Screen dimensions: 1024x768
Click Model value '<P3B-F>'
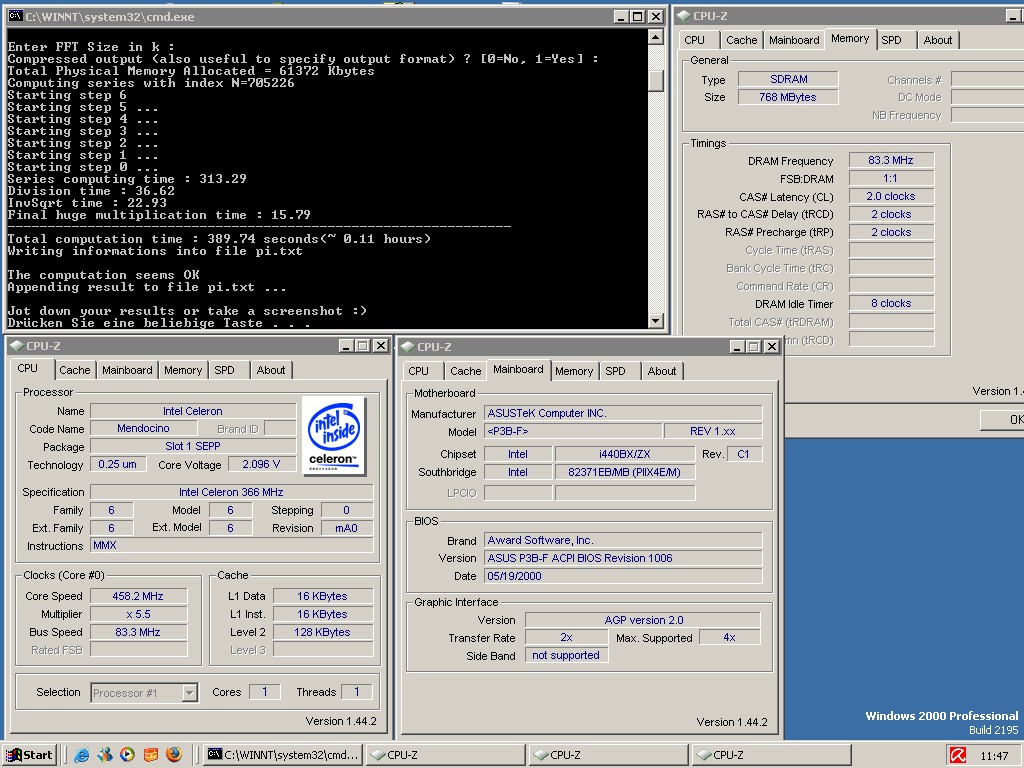tap(573, 431)
